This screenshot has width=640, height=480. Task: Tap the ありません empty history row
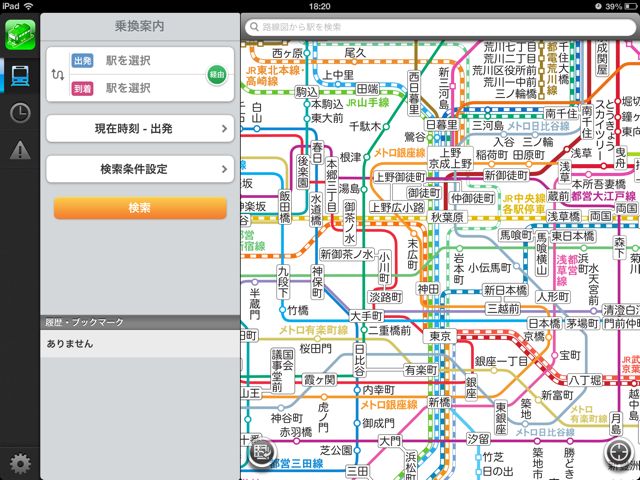click(x=140, y=344)
